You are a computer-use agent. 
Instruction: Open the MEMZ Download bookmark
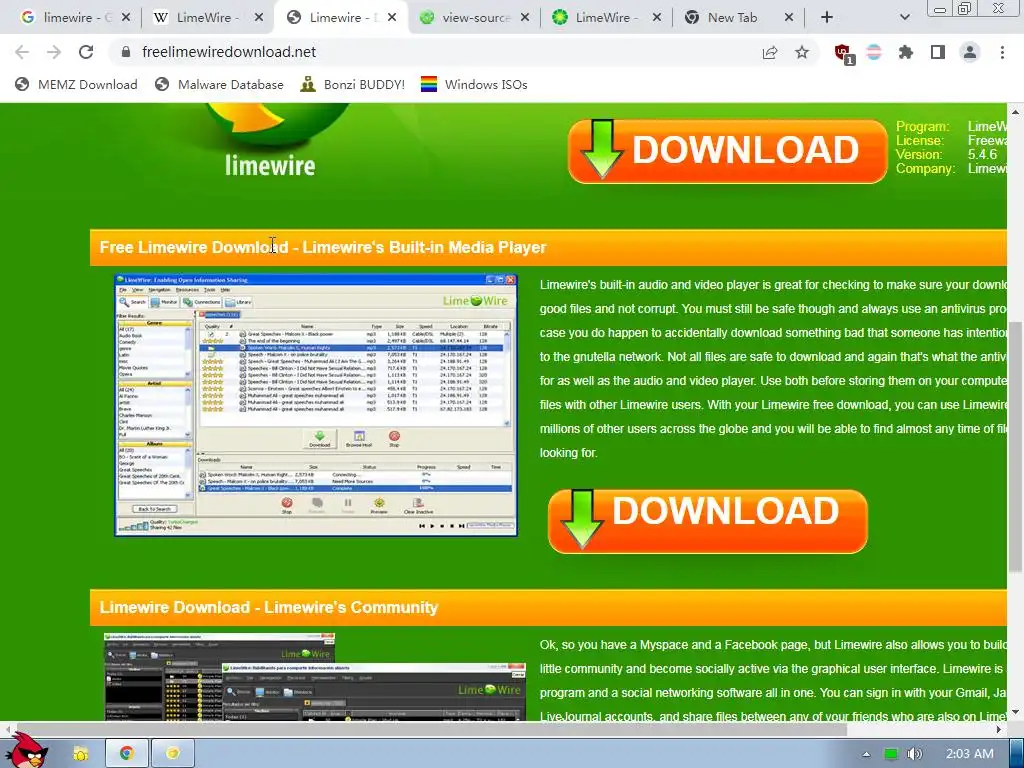click(x=76, y=84)
